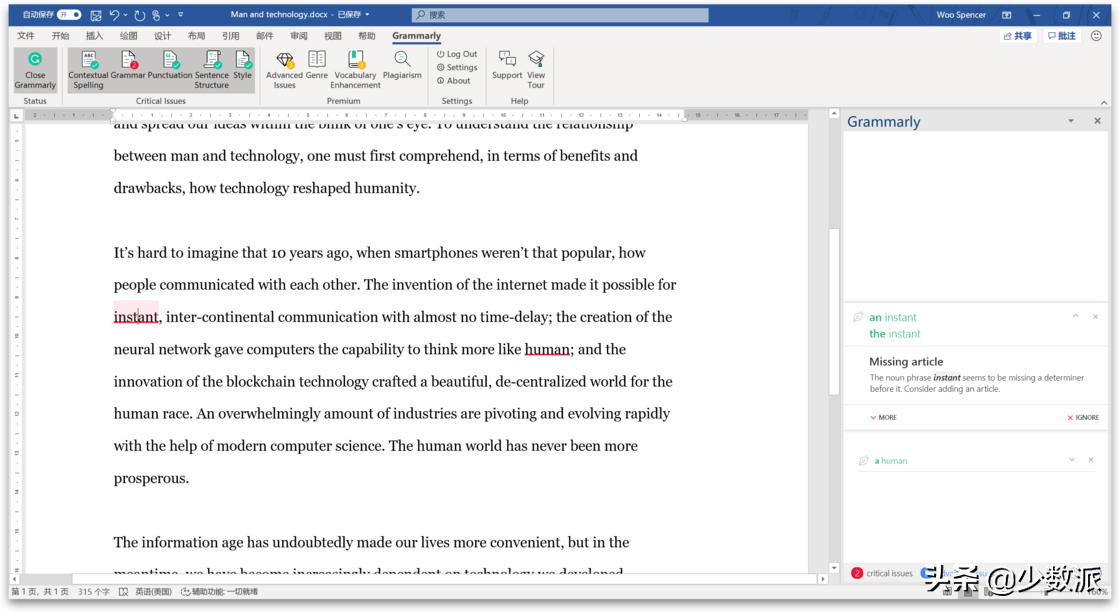Expand the undo history dropdown arrow
The width and height of the screenshot is (1120, 612).
[126, 15]
